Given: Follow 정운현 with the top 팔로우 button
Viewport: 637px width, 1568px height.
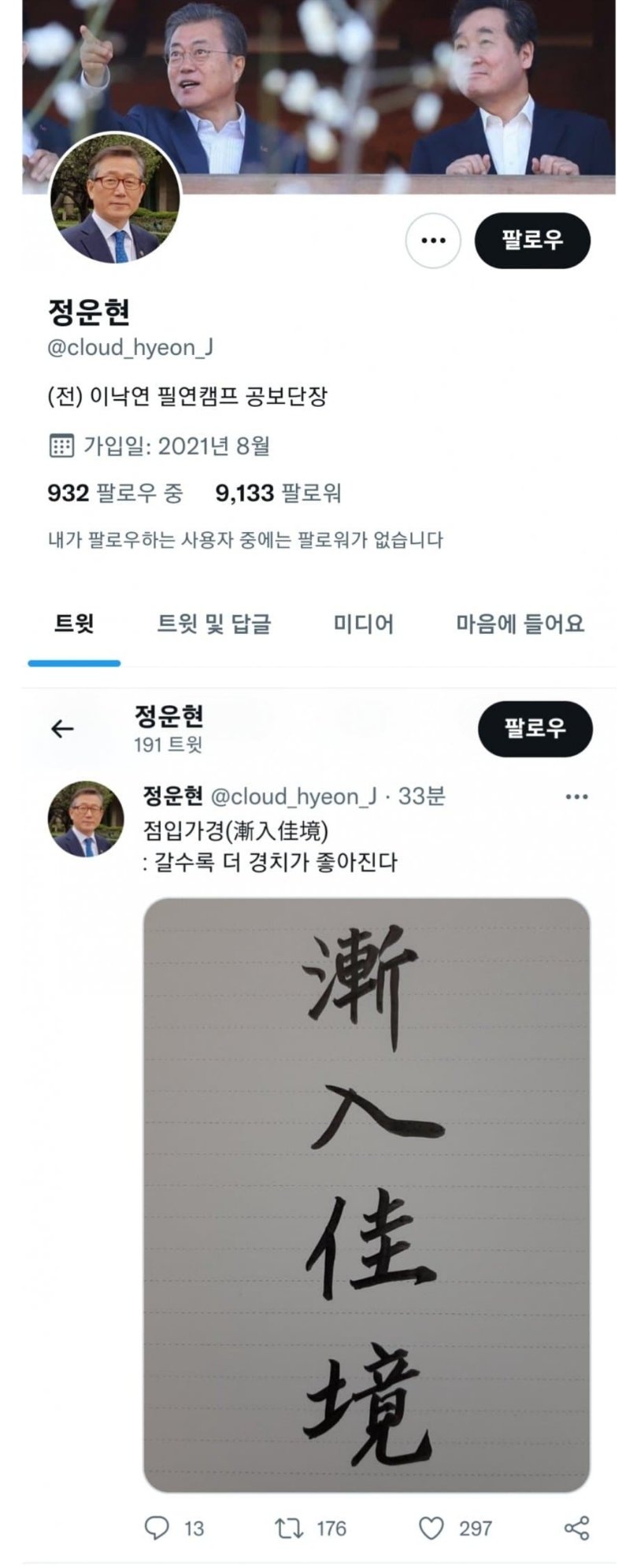Looking at the screenshot, I should 532,240.
